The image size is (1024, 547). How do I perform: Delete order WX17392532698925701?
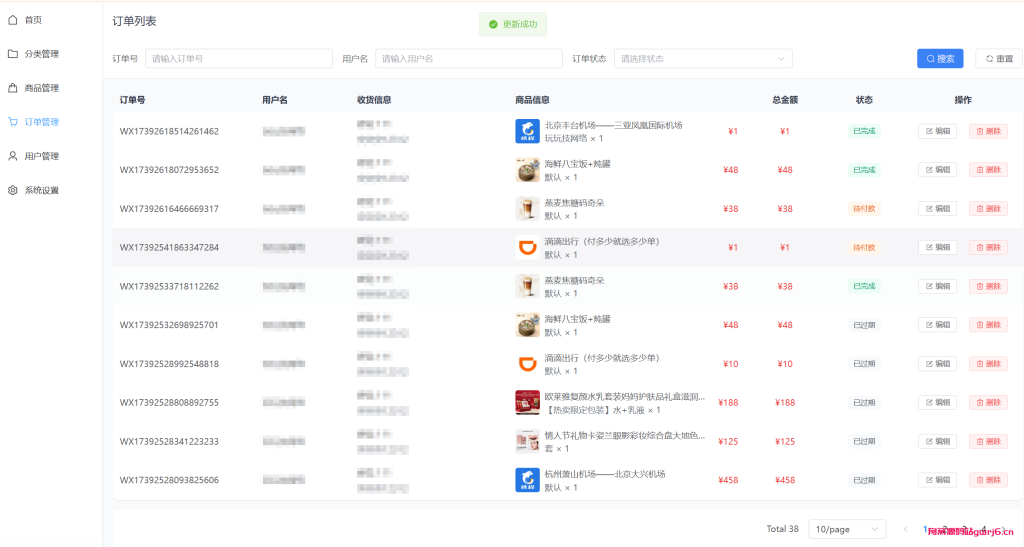click(988, 325)
